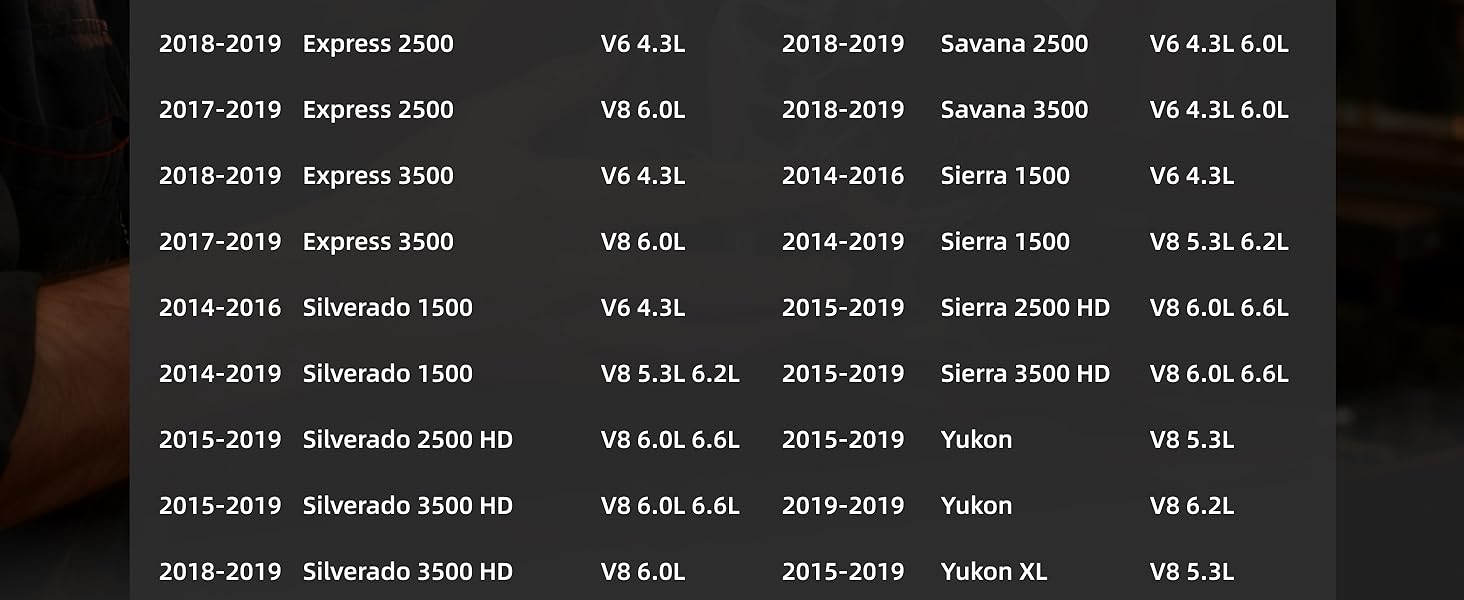Click the V8 6.0L 6.6L engine for Silverado 2500 HD
The width and height of the screenshot is (1464, 600).
coord(670,440)
